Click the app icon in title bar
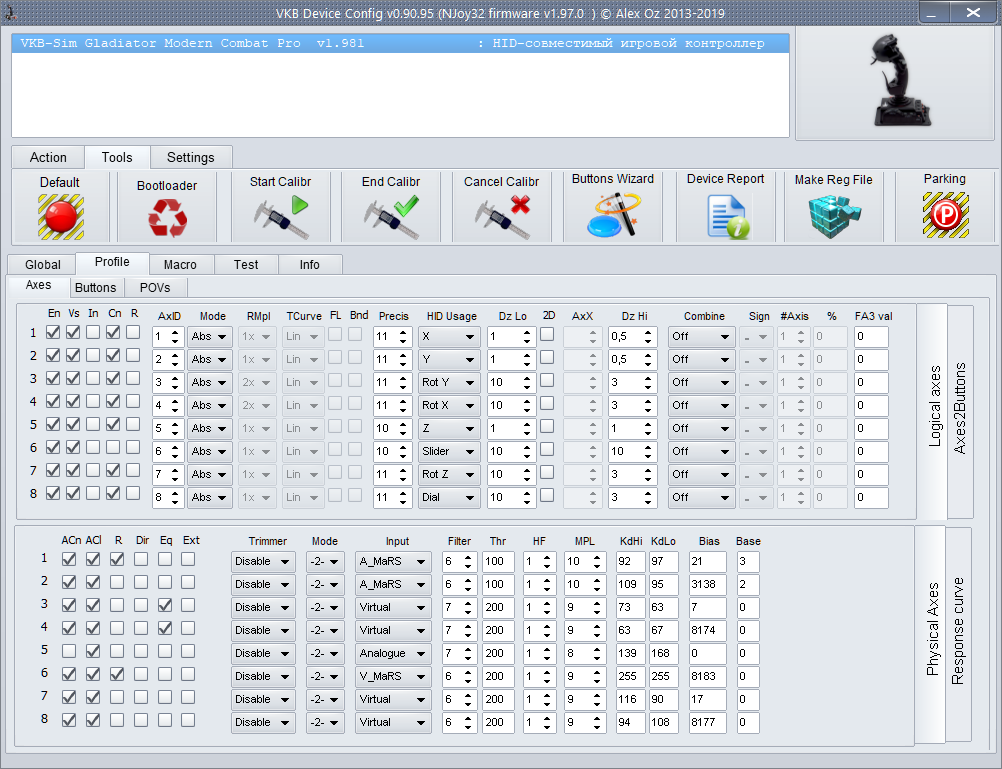The width and height of the screenshot is (1002, 769). tap(11, 13)
